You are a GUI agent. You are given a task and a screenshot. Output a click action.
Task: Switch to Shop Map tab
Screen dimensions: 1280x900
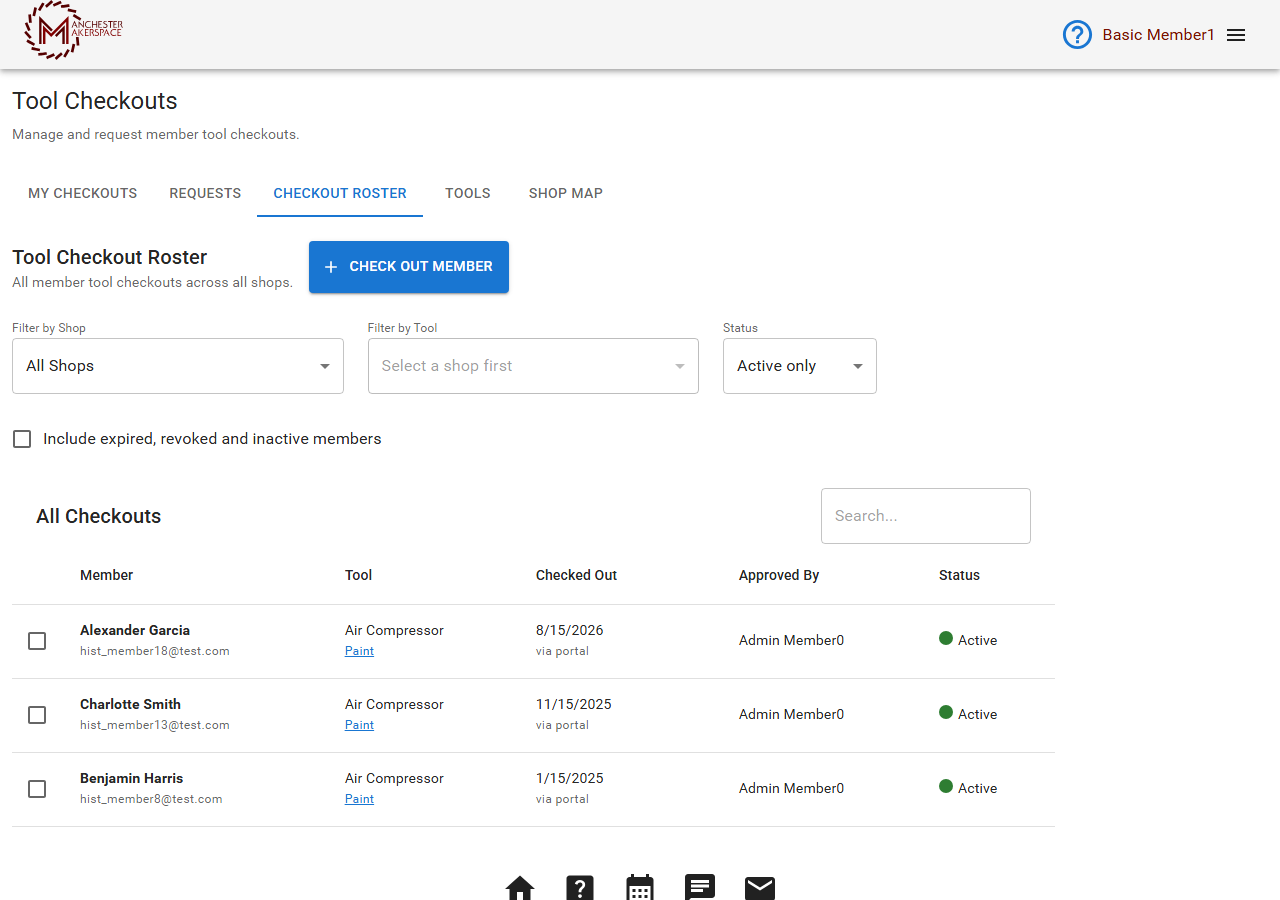tap(566, 193)
